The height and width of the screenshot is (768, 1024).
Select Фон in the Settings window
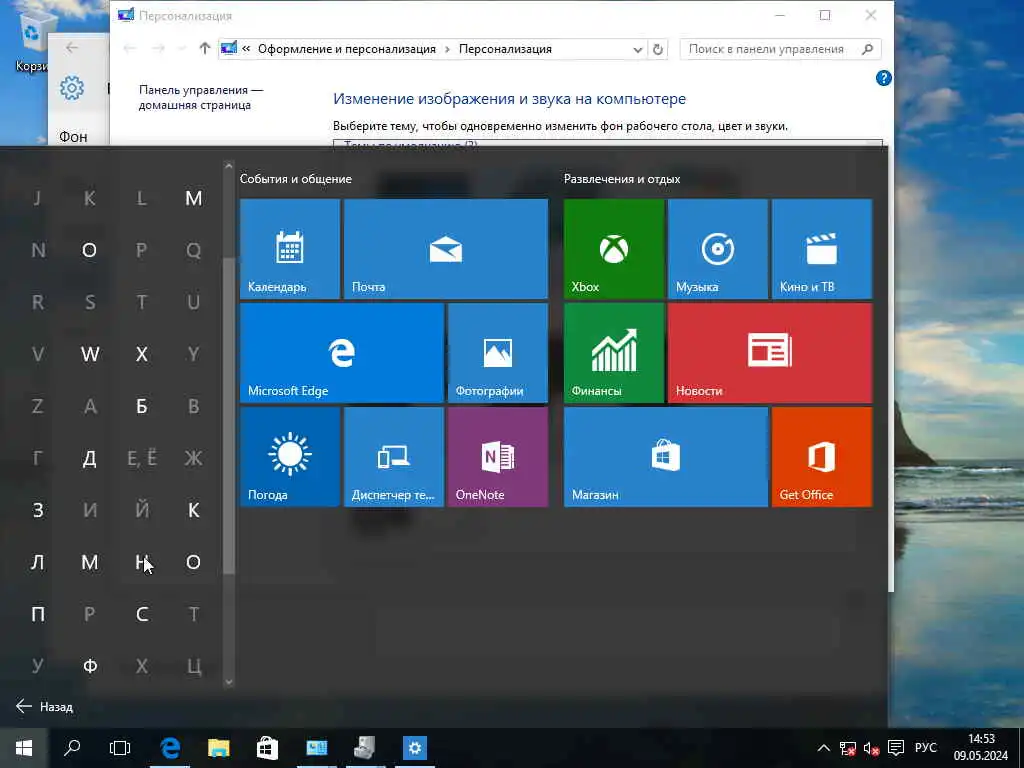73,136
